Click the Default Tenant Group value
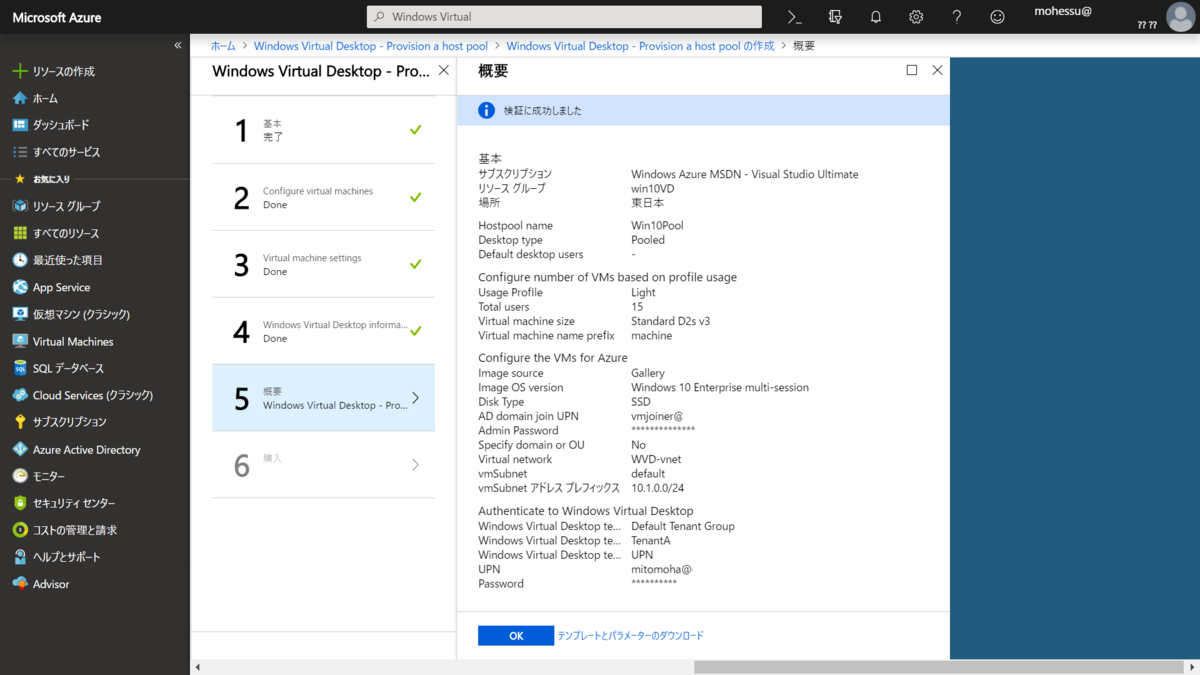Screen dimensions: 1200x675 tap(683, 526)
